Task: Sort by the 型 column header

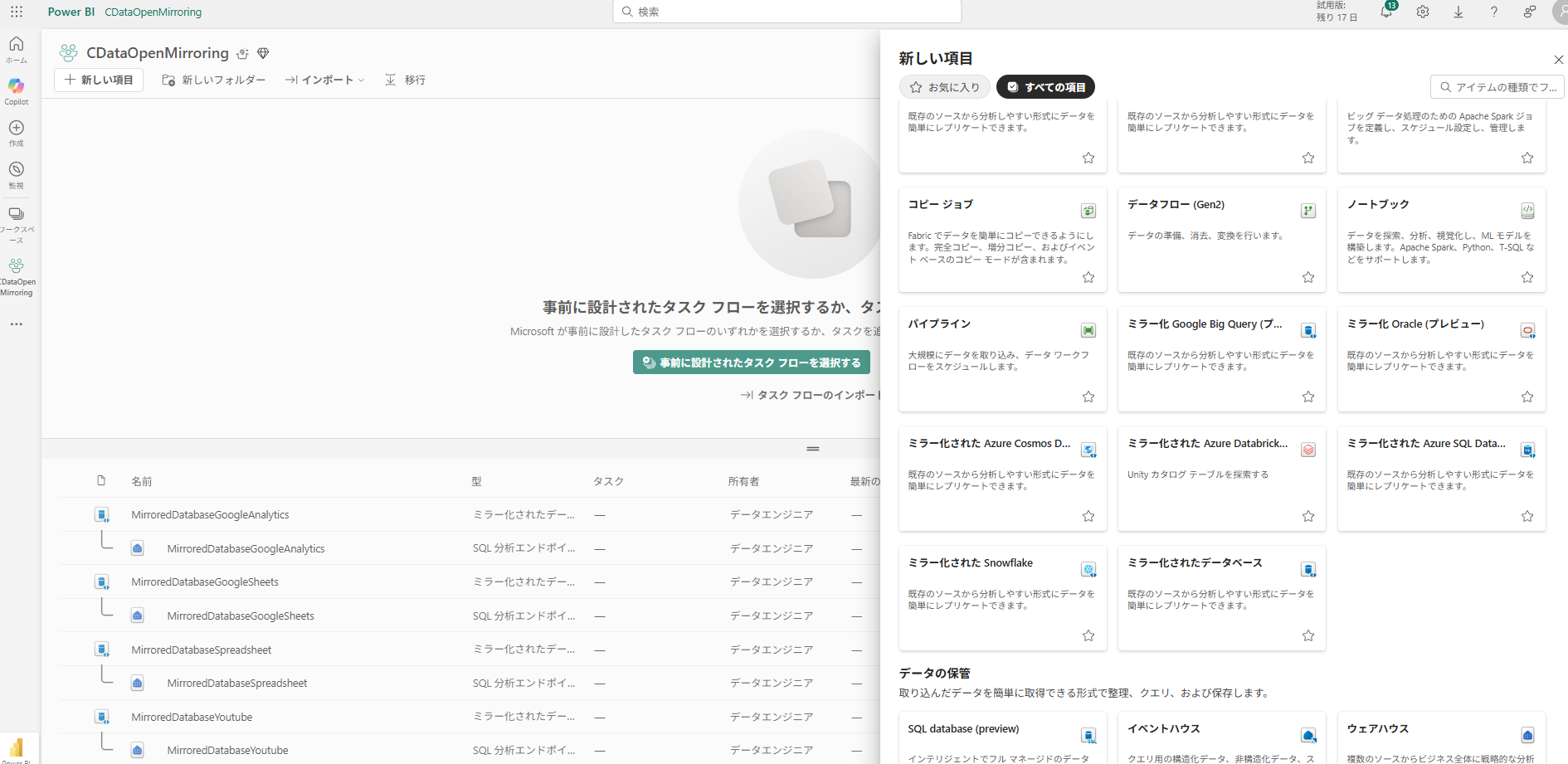Action: pyautogui.click(x=477, y=481)
